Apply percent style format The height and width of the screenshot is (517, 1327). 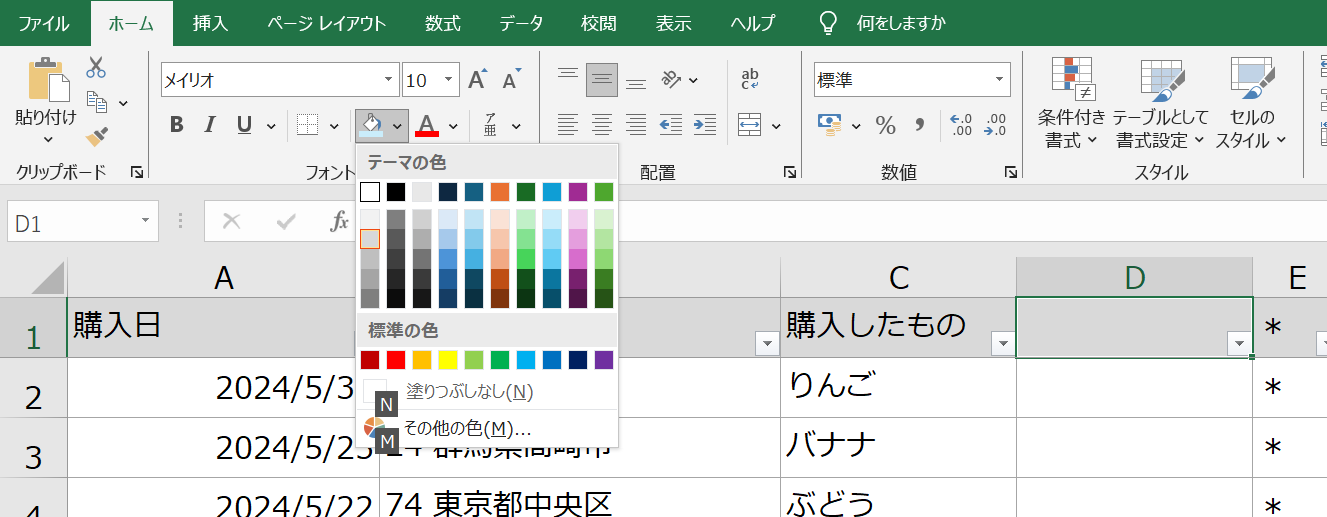[885, 125]
